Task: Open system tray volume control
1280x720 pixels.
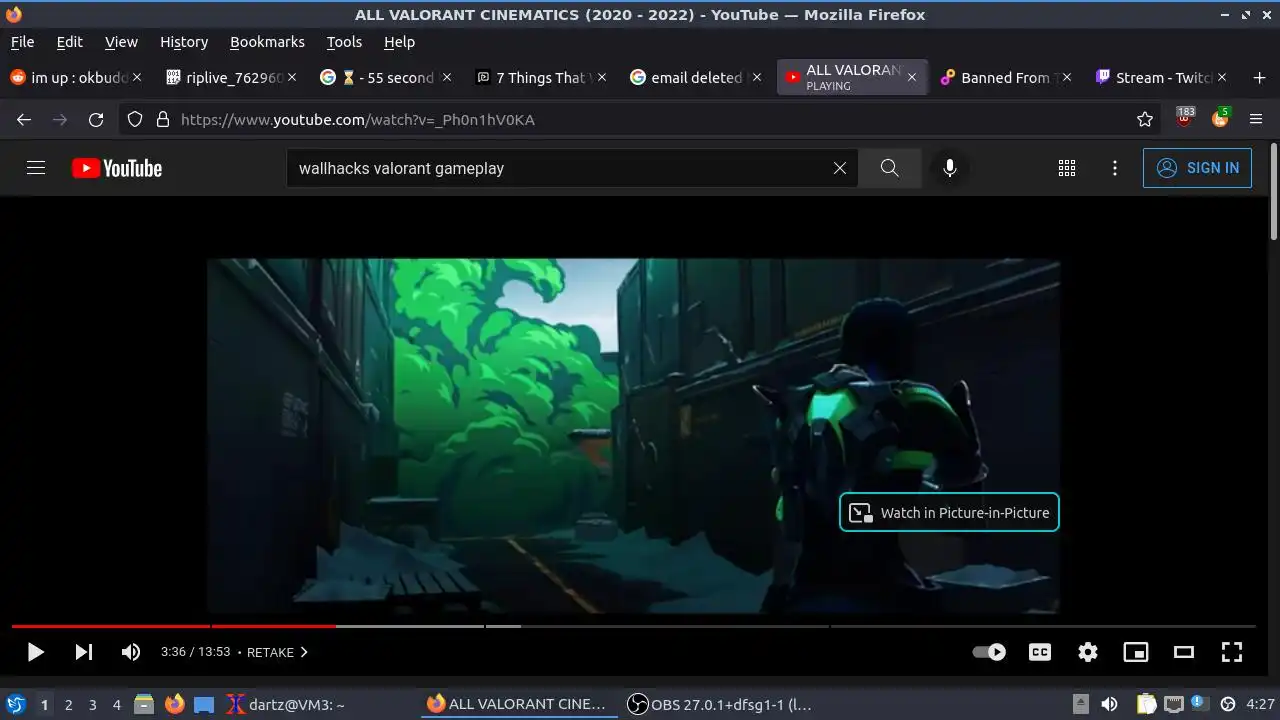Action: (1109, 704)
